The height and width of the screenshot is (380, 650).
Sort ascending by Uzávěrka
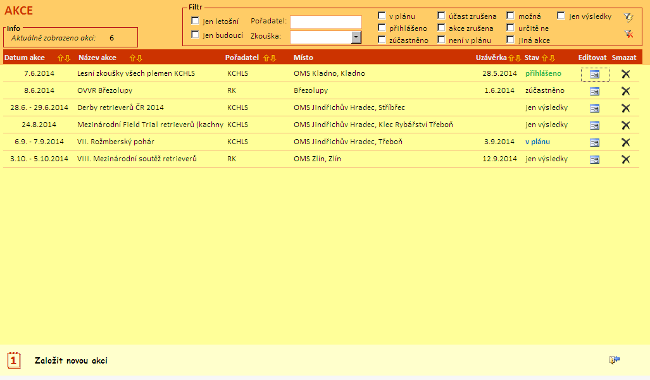511,58
